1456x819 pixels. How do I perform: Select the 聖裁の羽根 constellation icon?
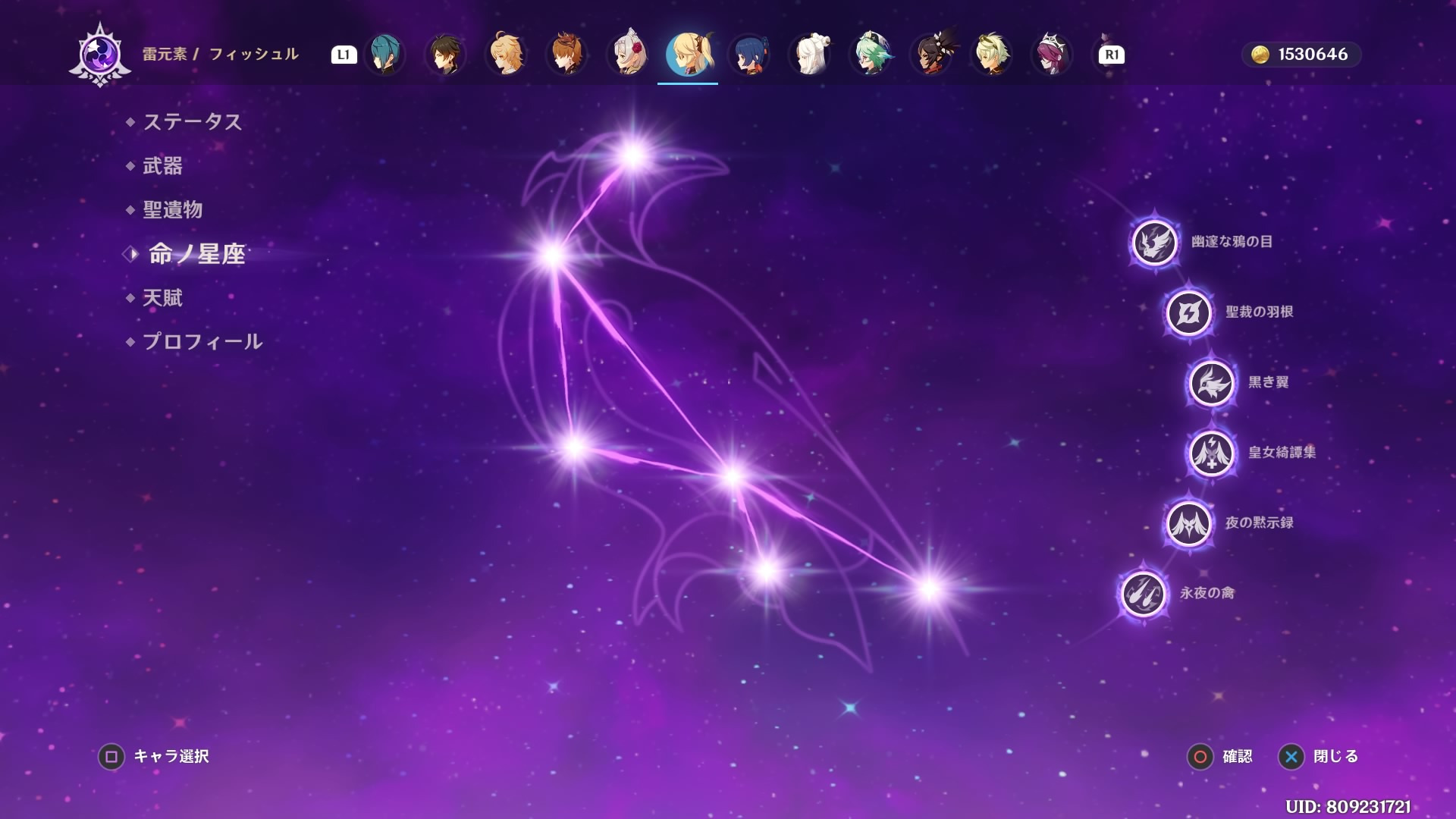coord(1188,312)
